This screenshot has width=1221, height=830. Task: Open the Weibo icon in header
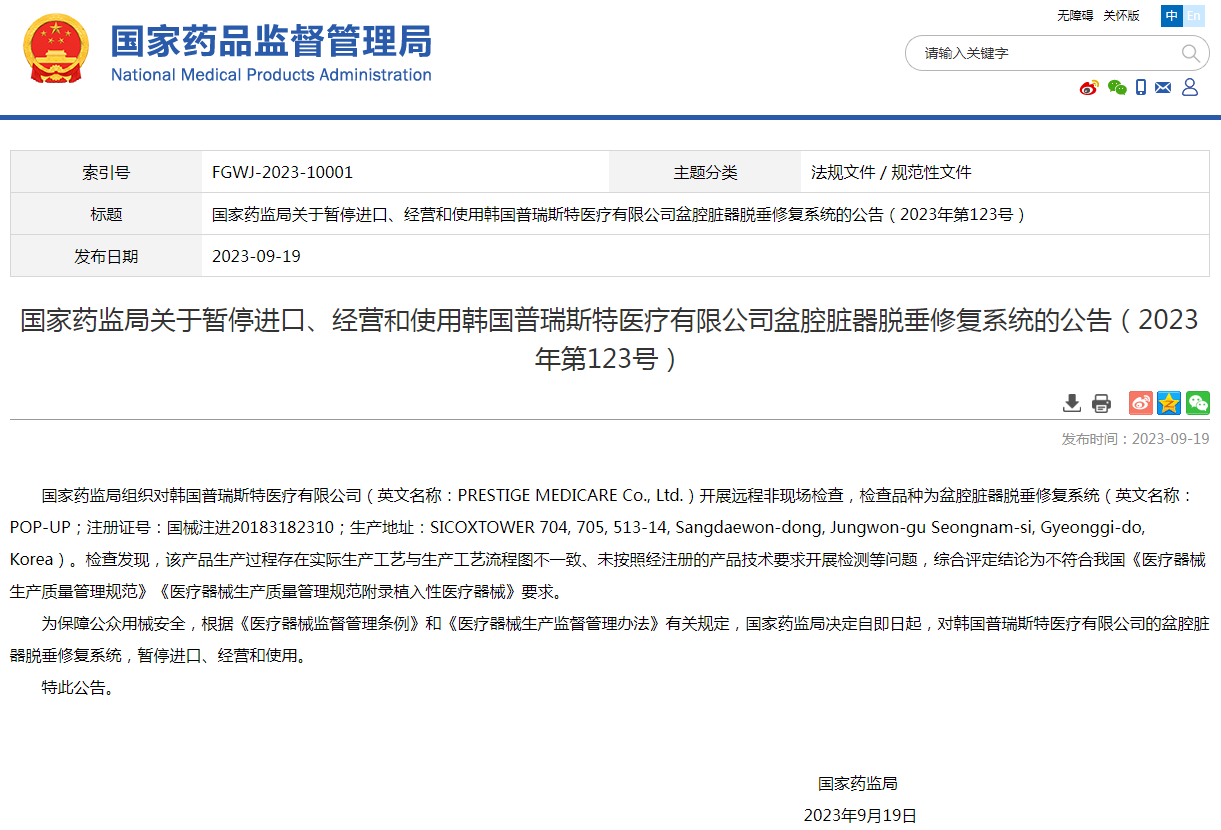point(1089,88)
